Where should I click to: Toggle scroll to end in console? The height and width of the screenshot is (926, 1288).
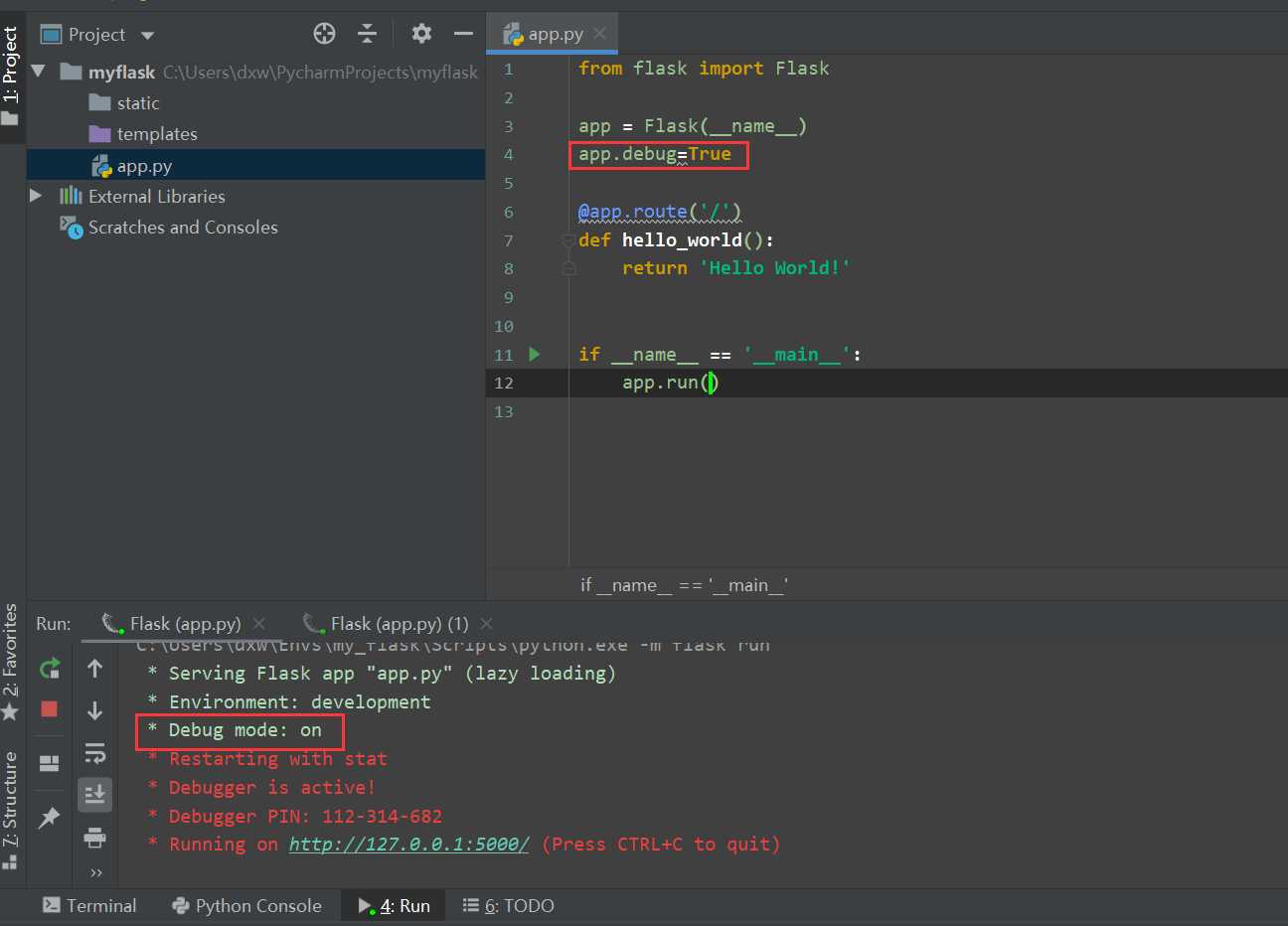pos(95,794)
